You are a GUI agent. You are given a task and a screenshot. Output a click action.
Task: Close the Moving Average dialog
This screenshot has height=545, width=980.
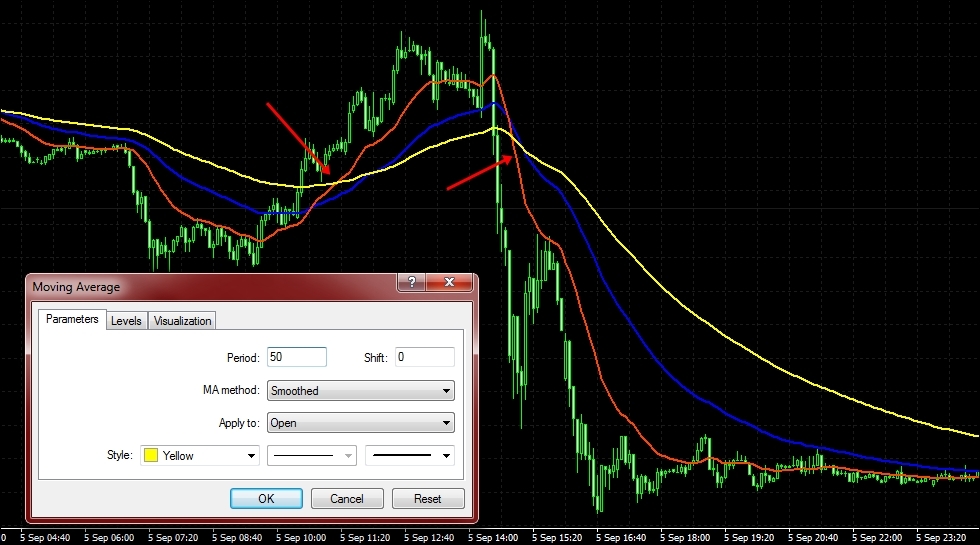coord(449,282)
